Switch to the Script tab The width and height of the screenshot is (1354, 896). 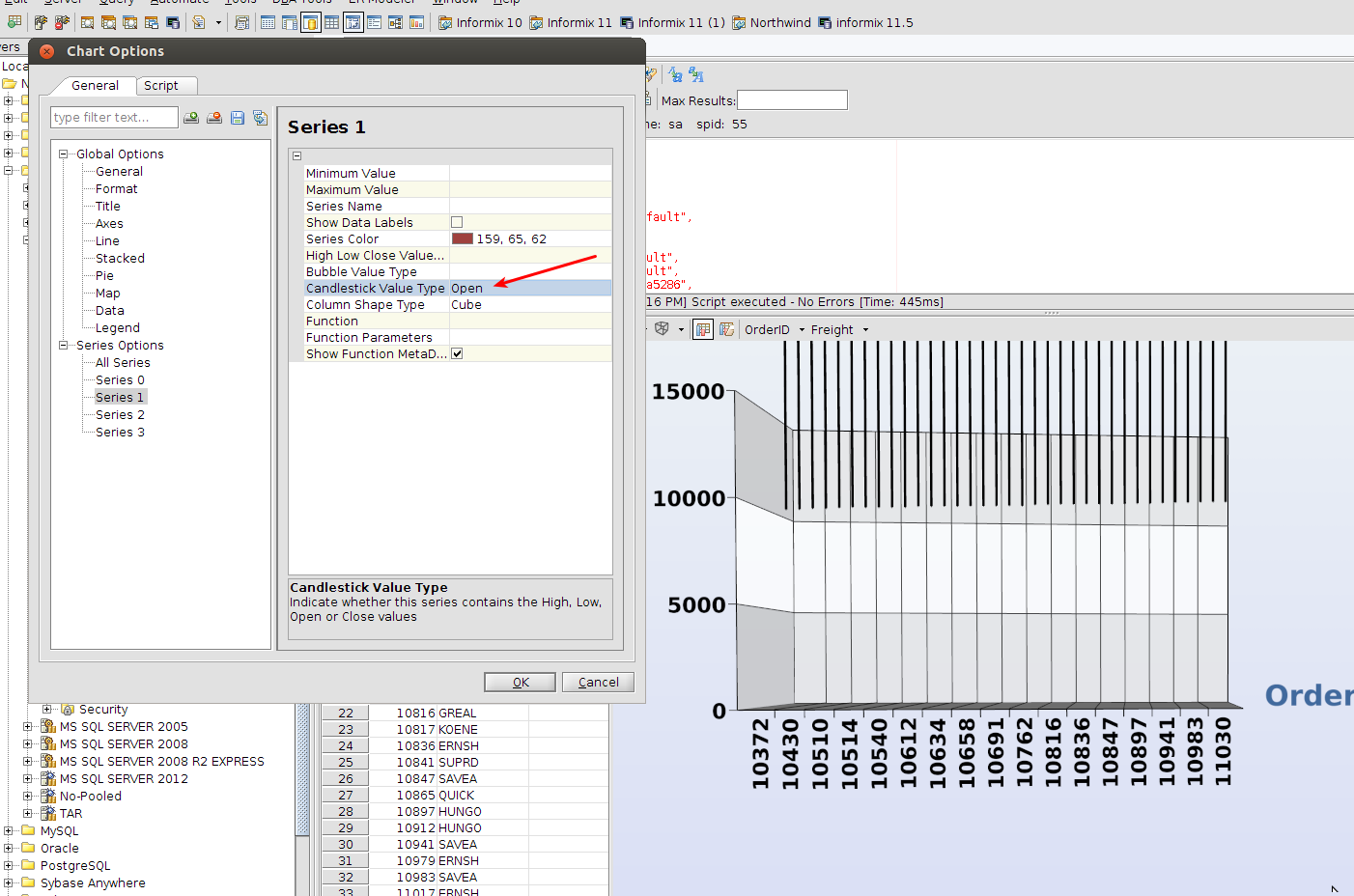pos(161,86)
